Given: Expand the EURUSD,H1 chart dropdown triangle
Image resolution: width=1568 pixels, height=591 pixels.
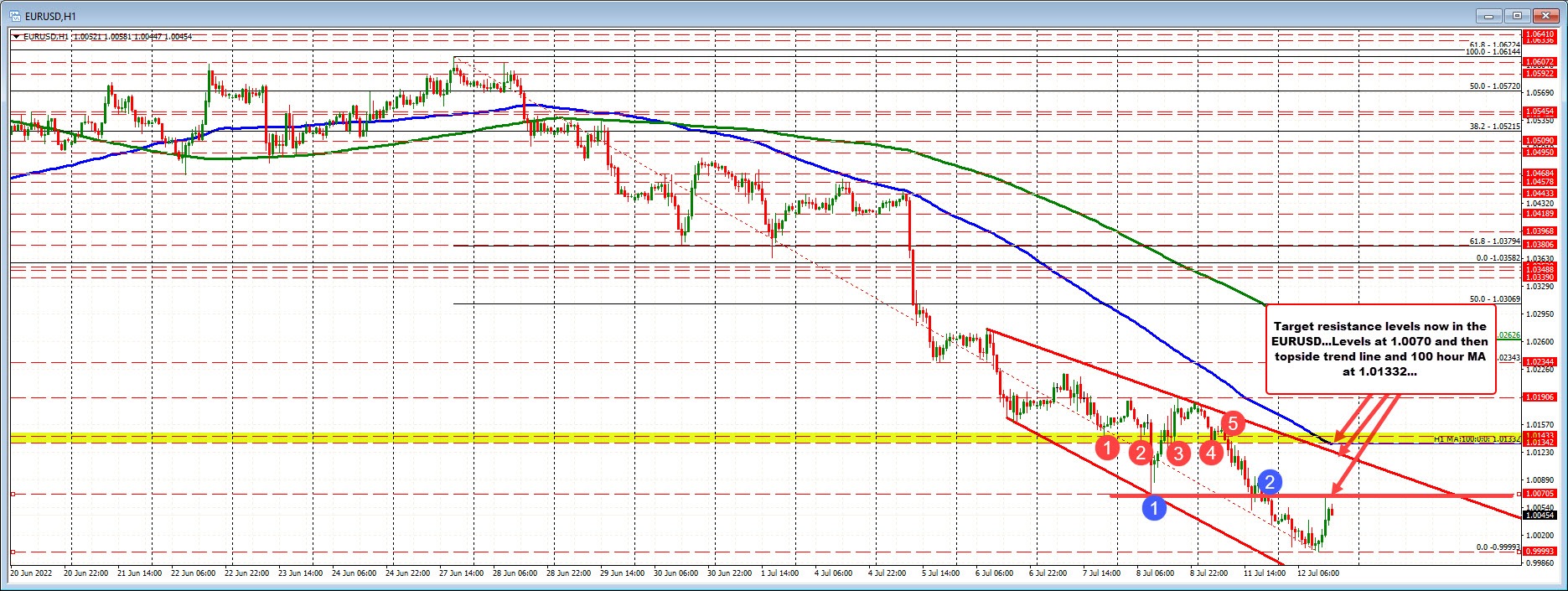Looking at the screenshot, I should (x=17, y=37).
